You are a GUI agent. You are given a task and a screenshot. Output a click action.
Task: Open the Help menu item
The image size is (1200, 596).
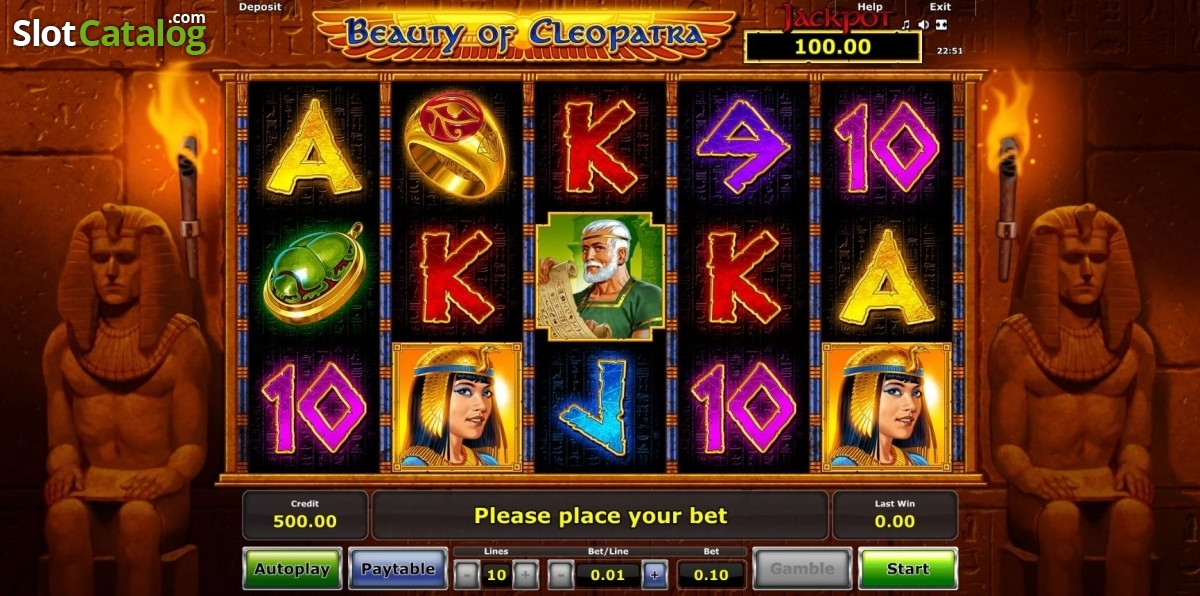(x=869, y=7)
